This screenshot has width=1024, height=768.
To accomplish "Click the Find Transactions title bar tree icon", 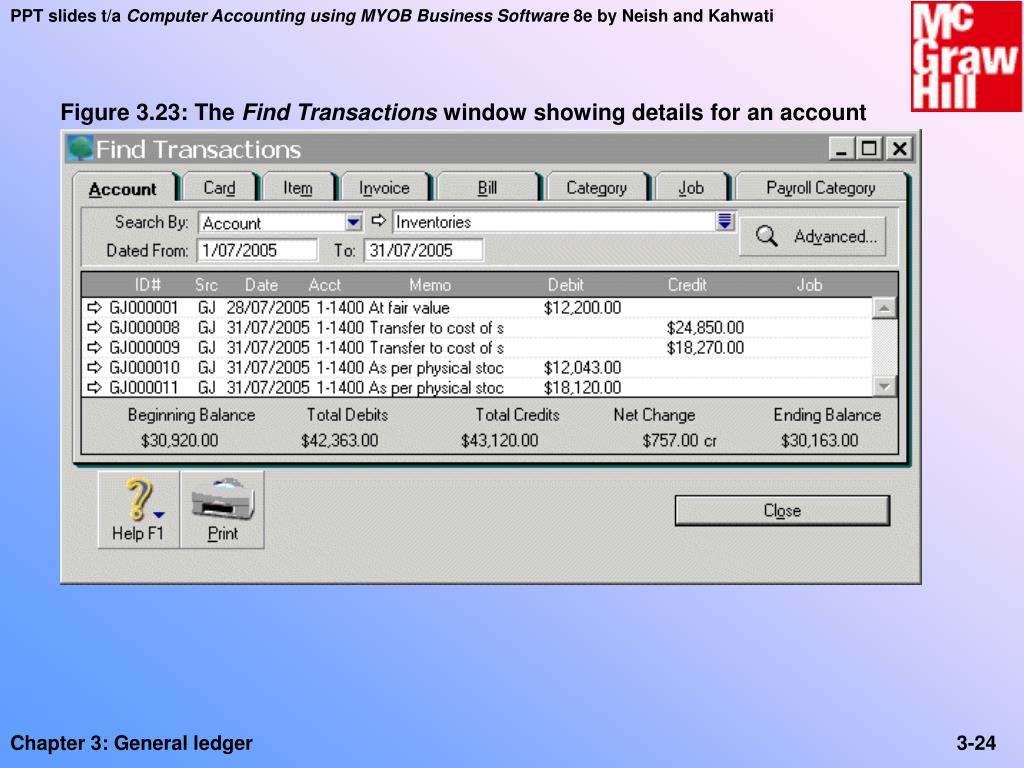I will click(80, 148).
